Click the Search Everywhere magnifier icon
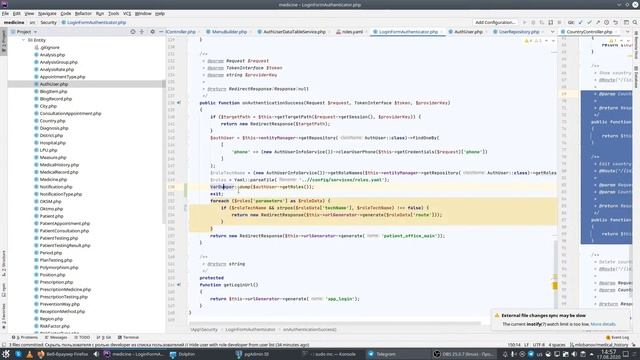This screenshot has height=360, width=640. tap(635, 22)
